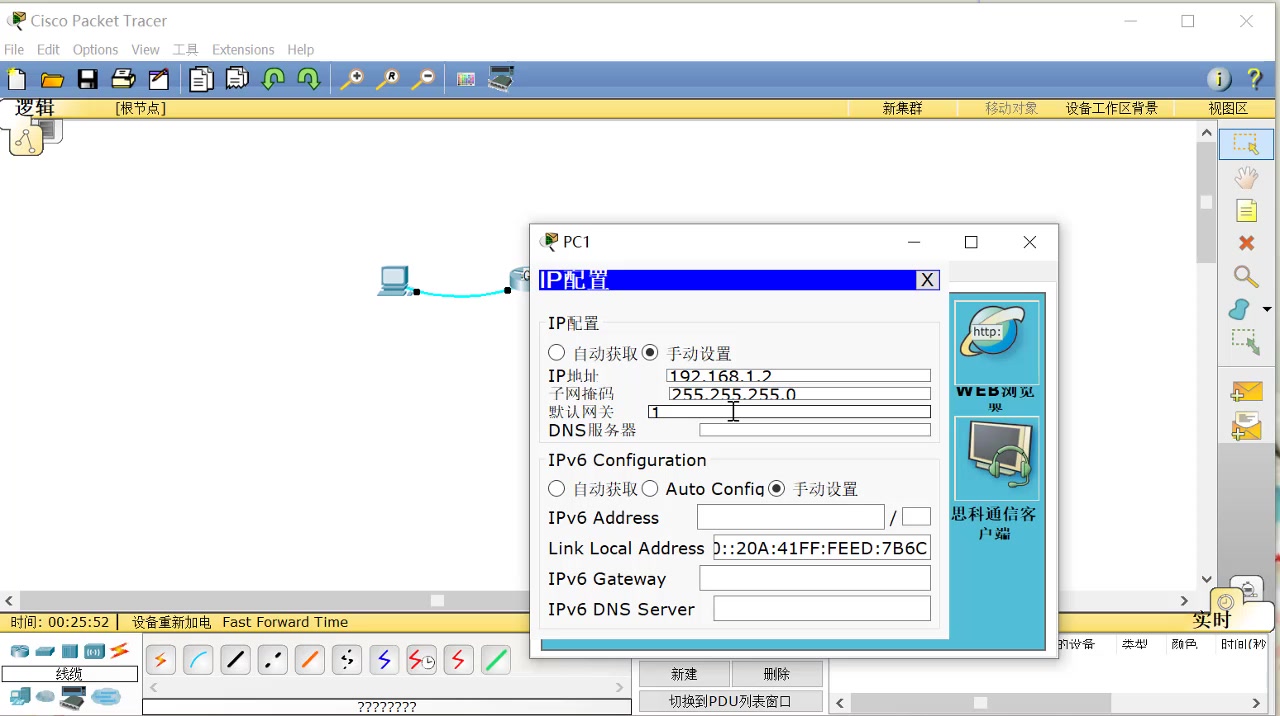
Task: Create a new network file
Action: pos(17,80)
